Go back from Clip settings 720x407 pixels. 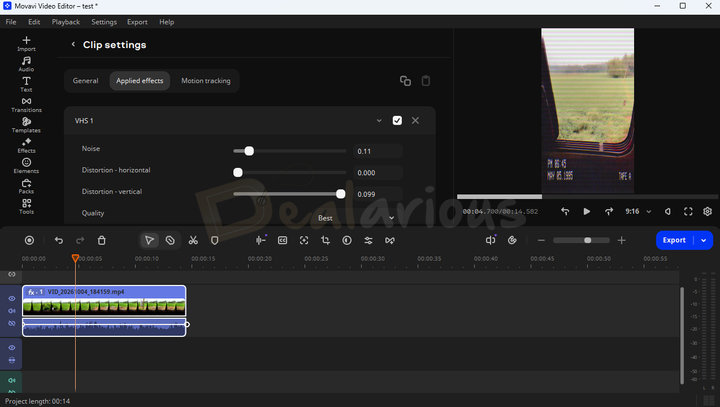click(73, 44)
